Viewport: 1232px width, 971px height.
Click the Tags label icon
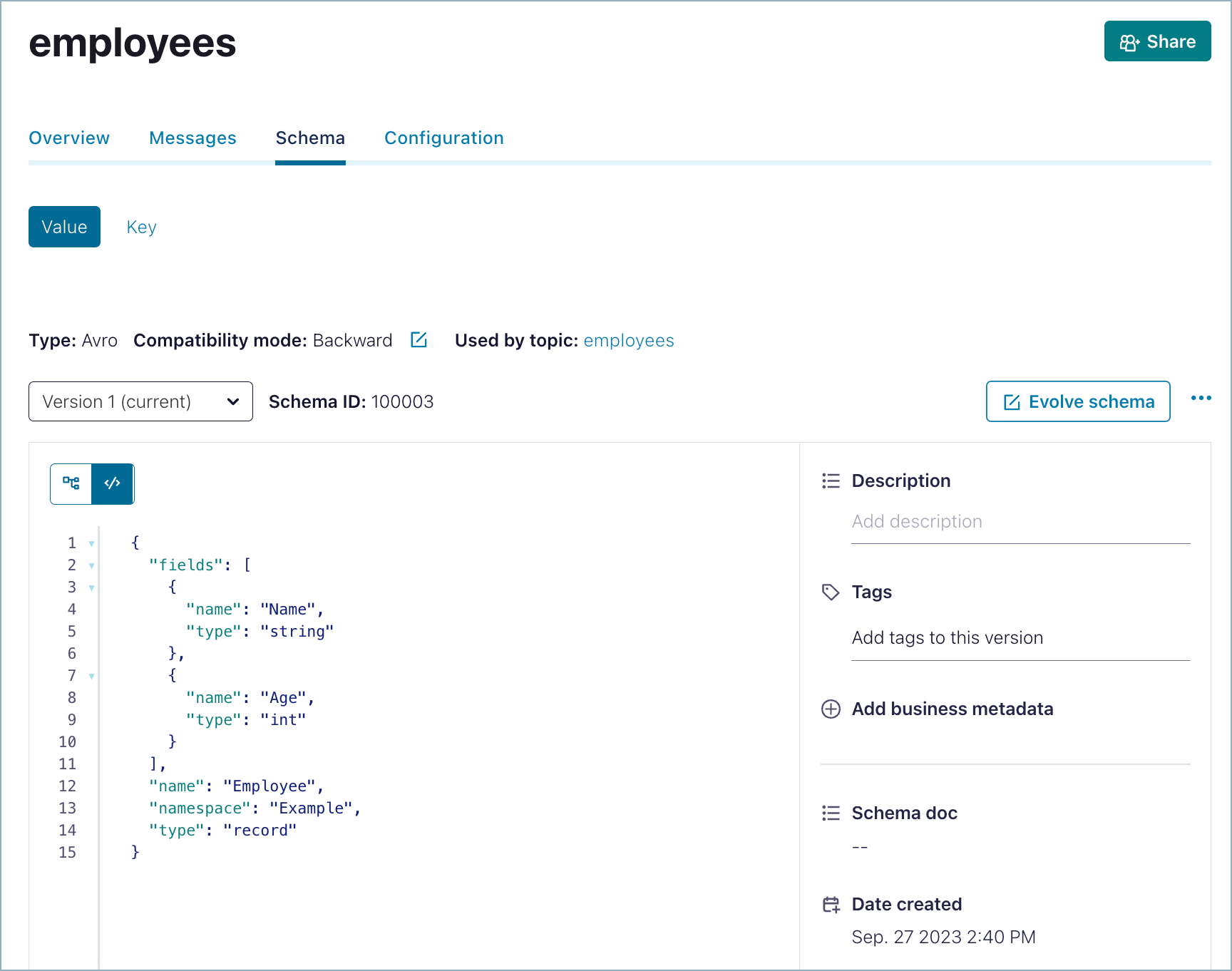point(831,592)
